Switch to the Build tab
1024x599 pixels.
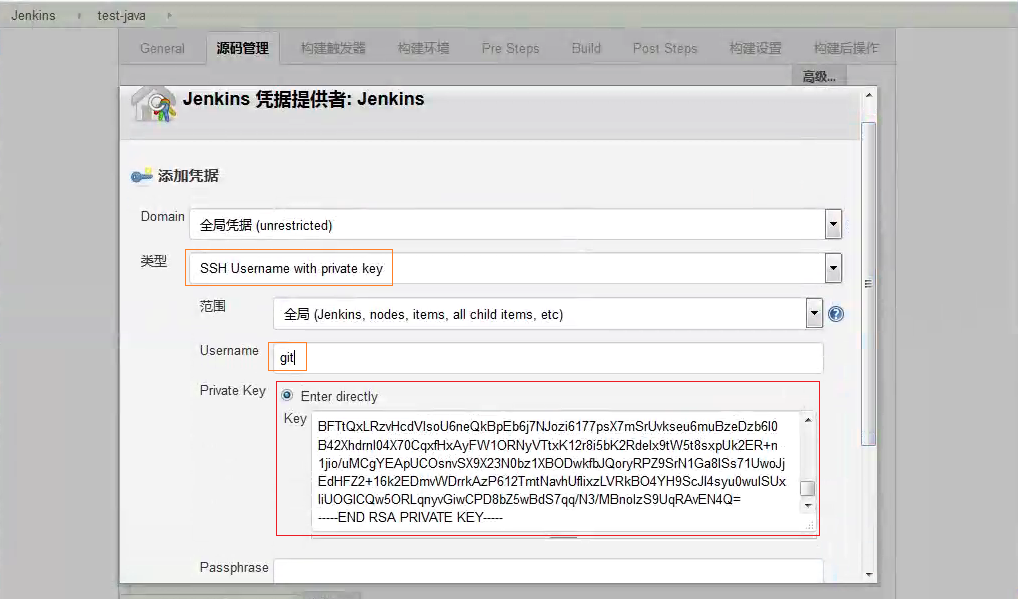(x=586, y=48)
